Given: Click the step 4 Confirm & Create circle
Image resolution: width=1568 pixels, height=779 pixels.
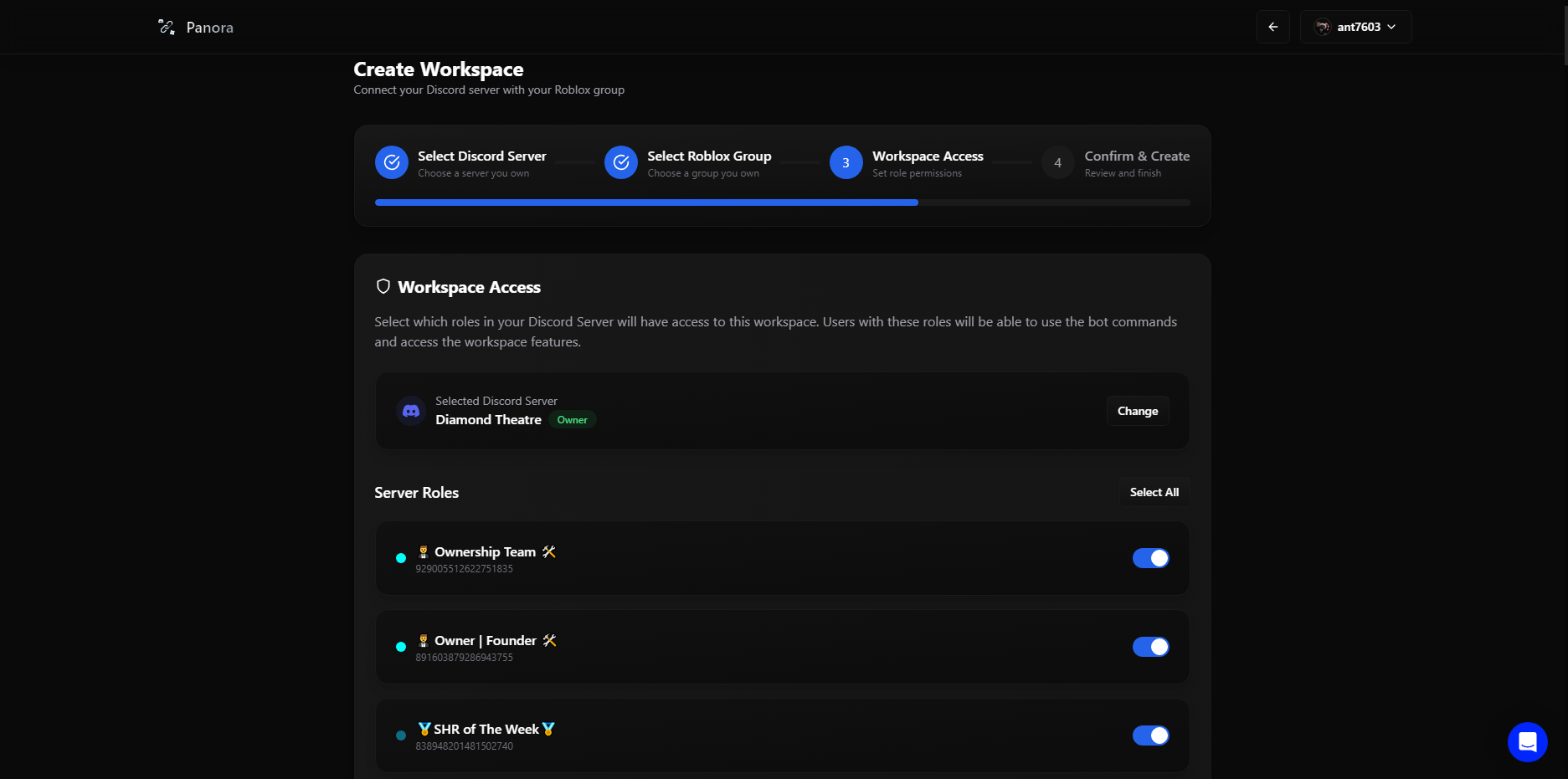Looking at the screenshot, I should click(x=1057, y=162).
